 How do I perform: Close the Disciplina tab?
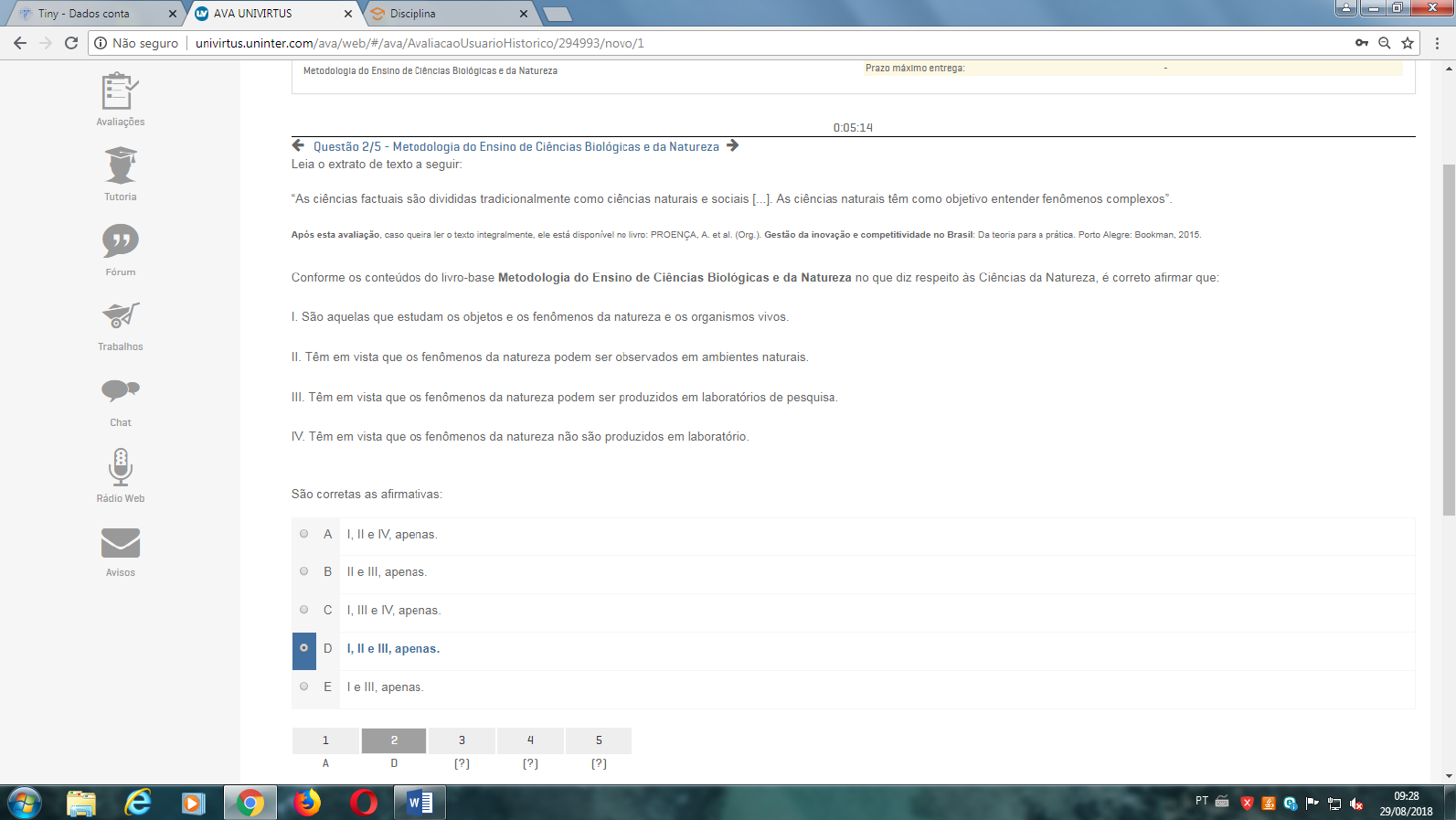point(524,14)
